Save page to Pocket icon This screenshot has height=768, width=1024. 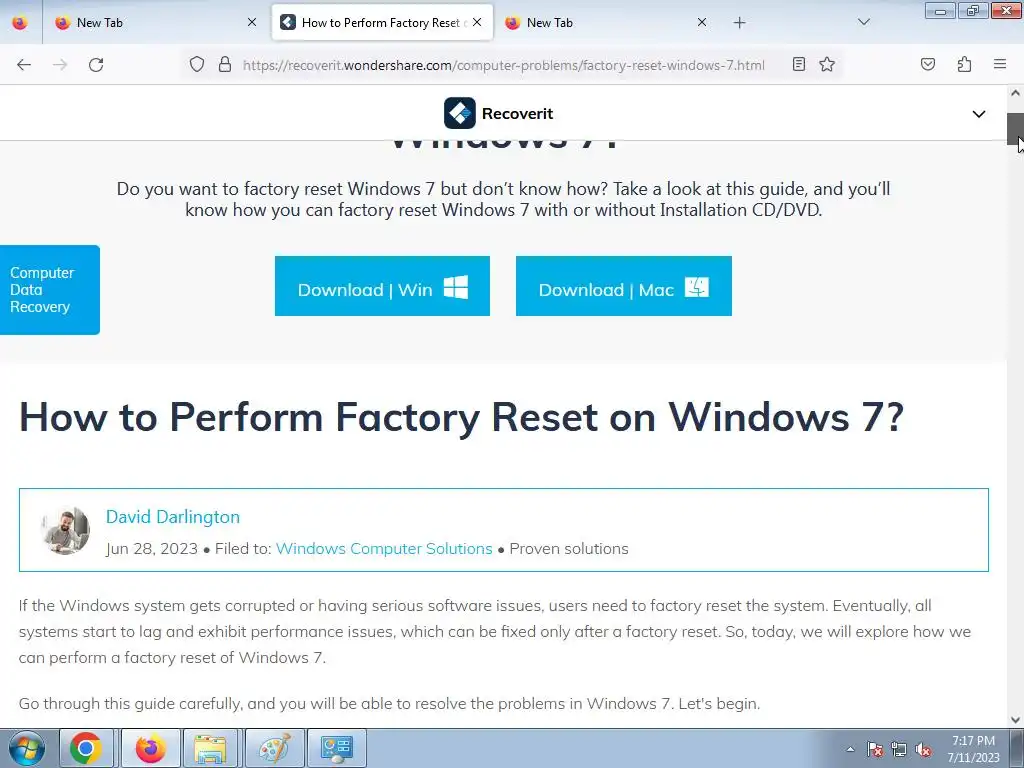click(x=928, y=64)
